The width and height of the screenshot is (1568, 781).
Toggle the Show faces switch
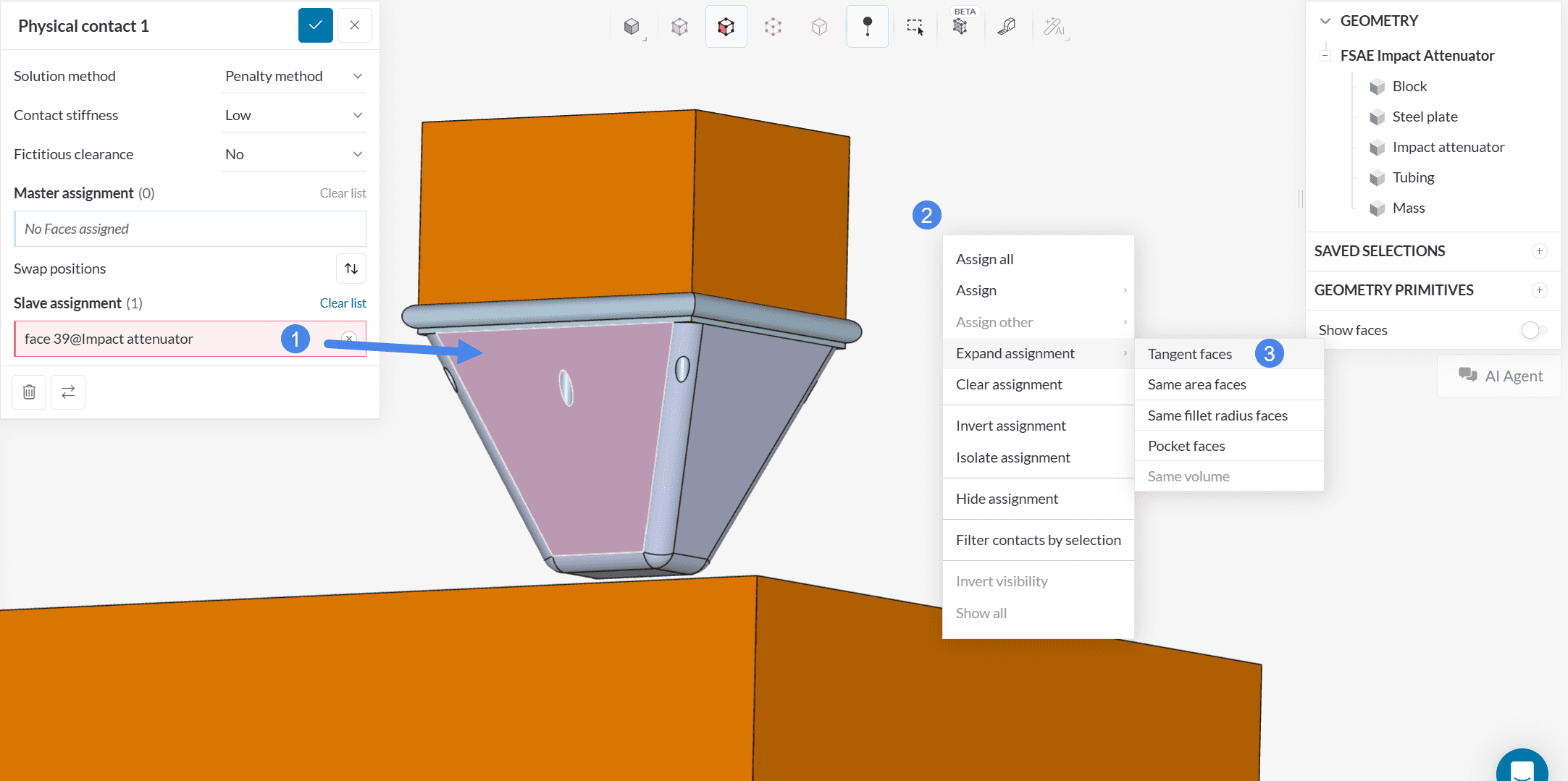coord(1533,330)
